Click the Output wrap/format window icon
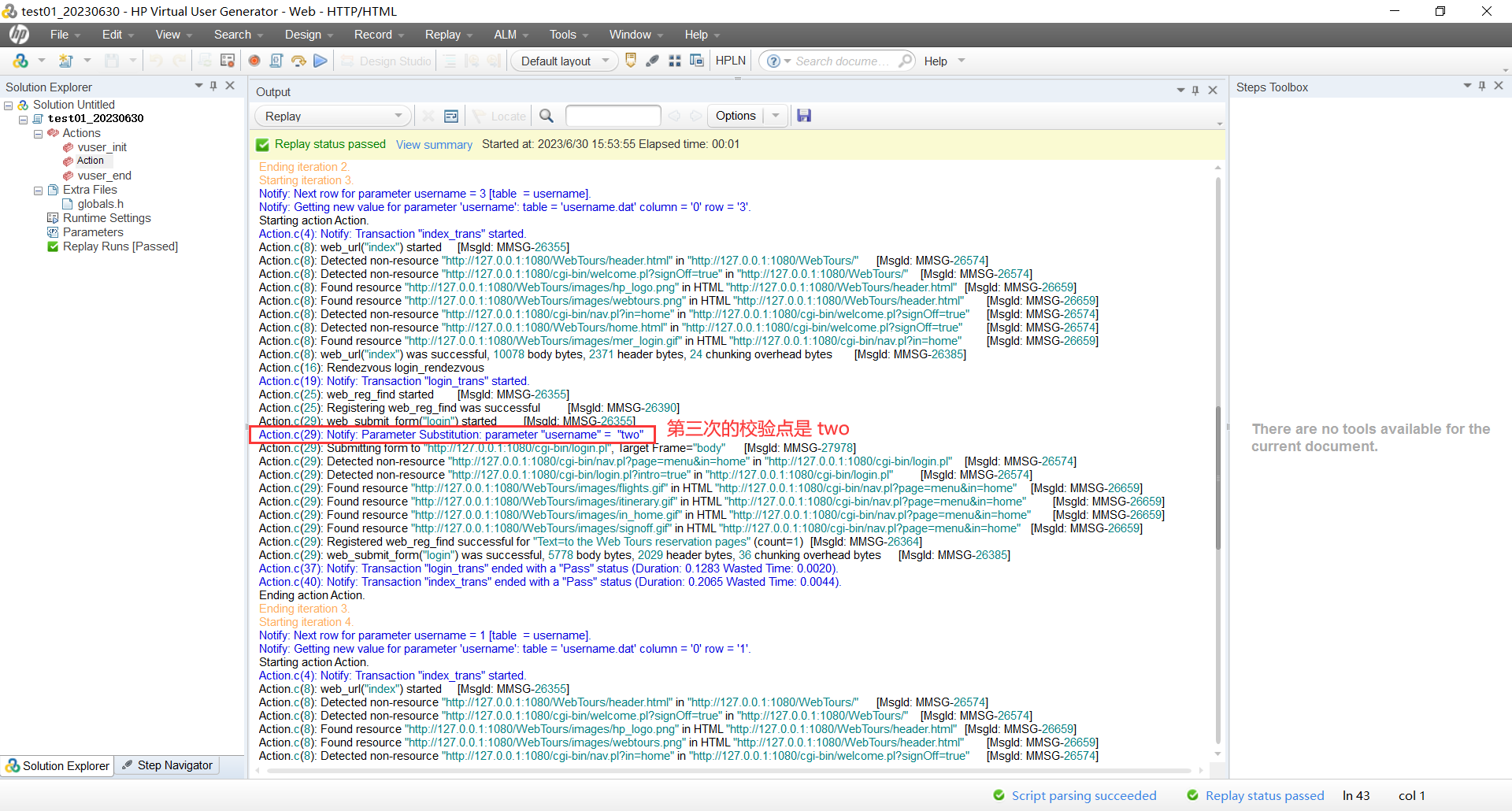The height and width of the screenshot is (811, 1512). (451, 116)
